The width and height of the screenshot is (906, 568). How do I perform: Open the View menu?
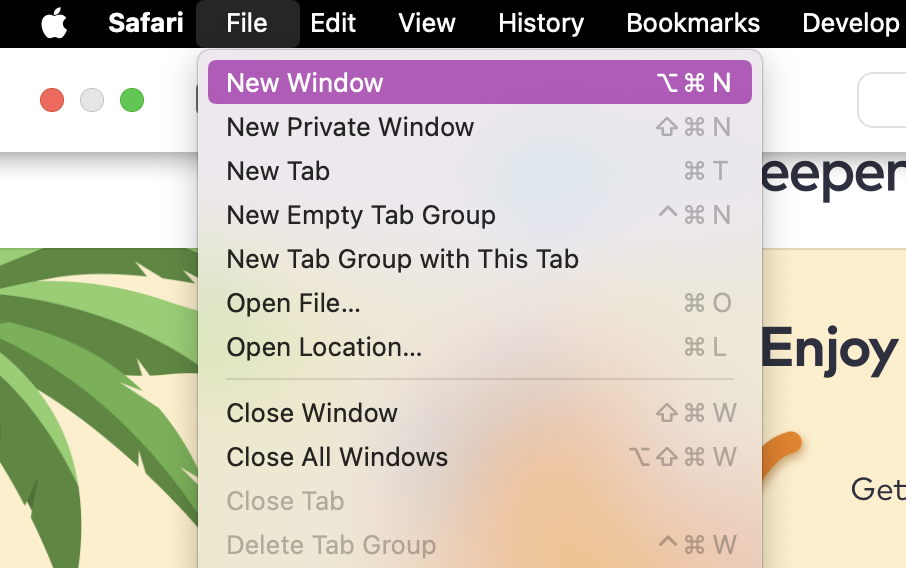[427, 23]
